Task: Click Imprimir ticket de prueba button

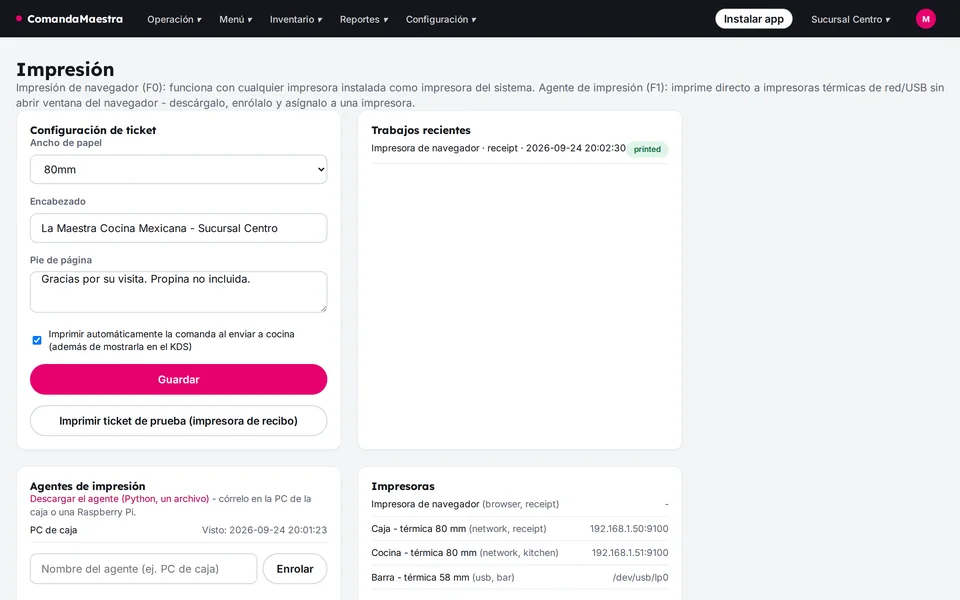Action: pyautogui.click(x=178, y=421)
